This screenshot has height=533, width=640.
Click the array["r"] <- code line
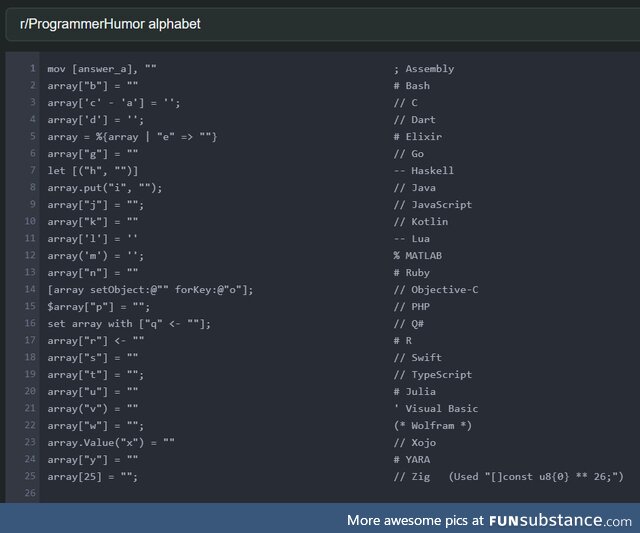click(96, 341)
